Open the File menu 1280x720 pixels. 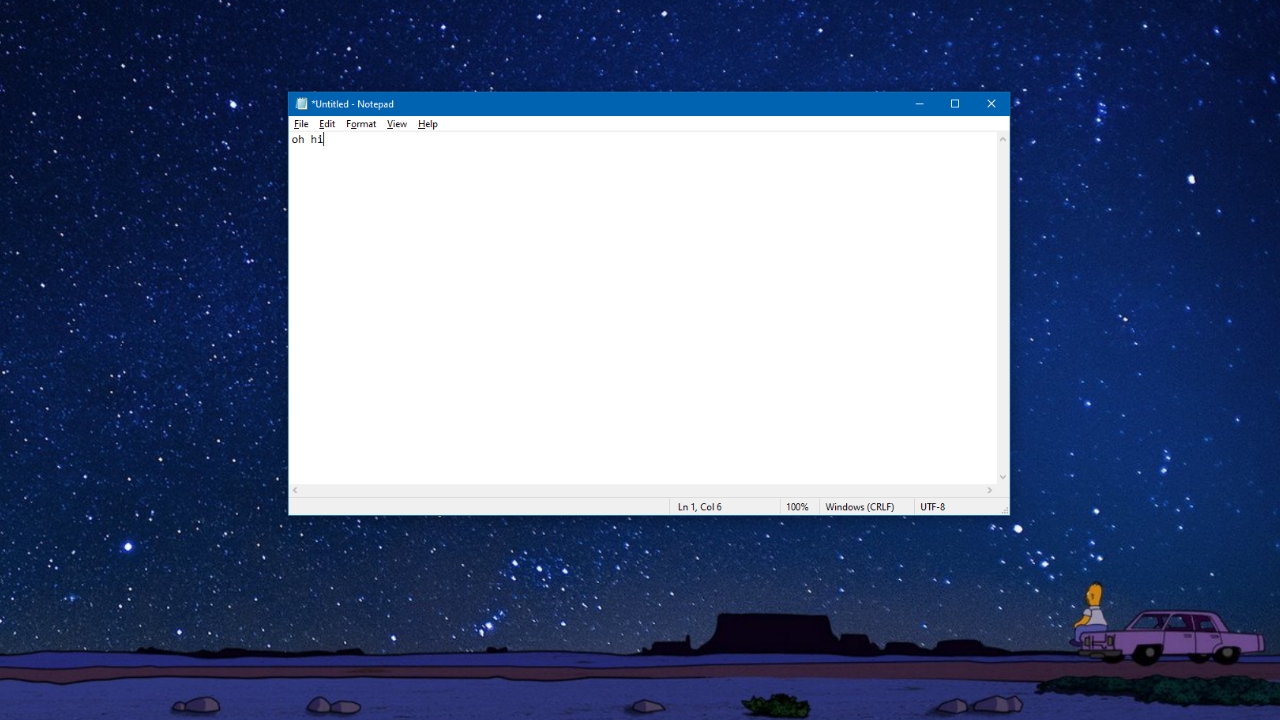click(301, 124)
